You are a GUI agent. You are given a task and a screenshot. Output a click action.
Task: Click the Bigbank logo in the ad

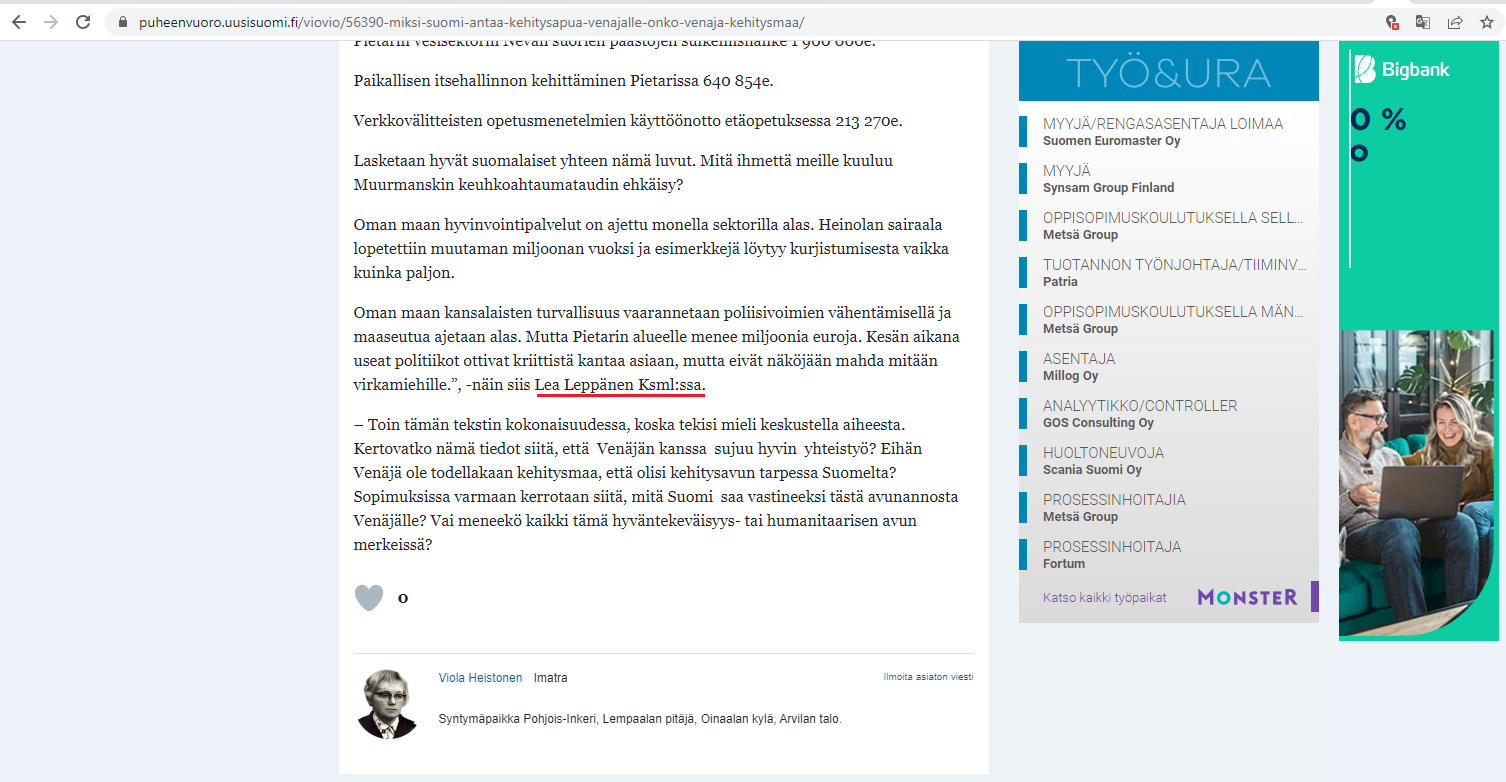pyautogui.click(x=1402, y=69)
